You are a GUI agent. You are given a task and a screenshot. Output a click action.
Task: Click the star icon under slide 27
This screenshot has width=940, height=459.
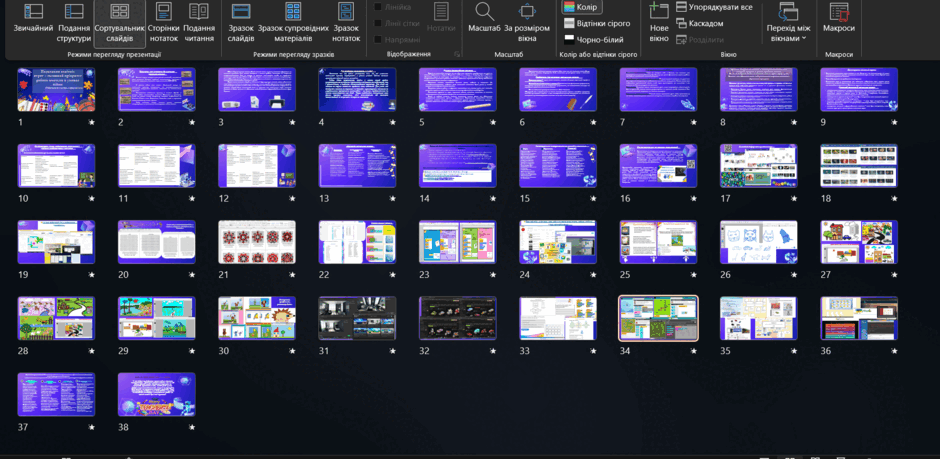point(894,275)
